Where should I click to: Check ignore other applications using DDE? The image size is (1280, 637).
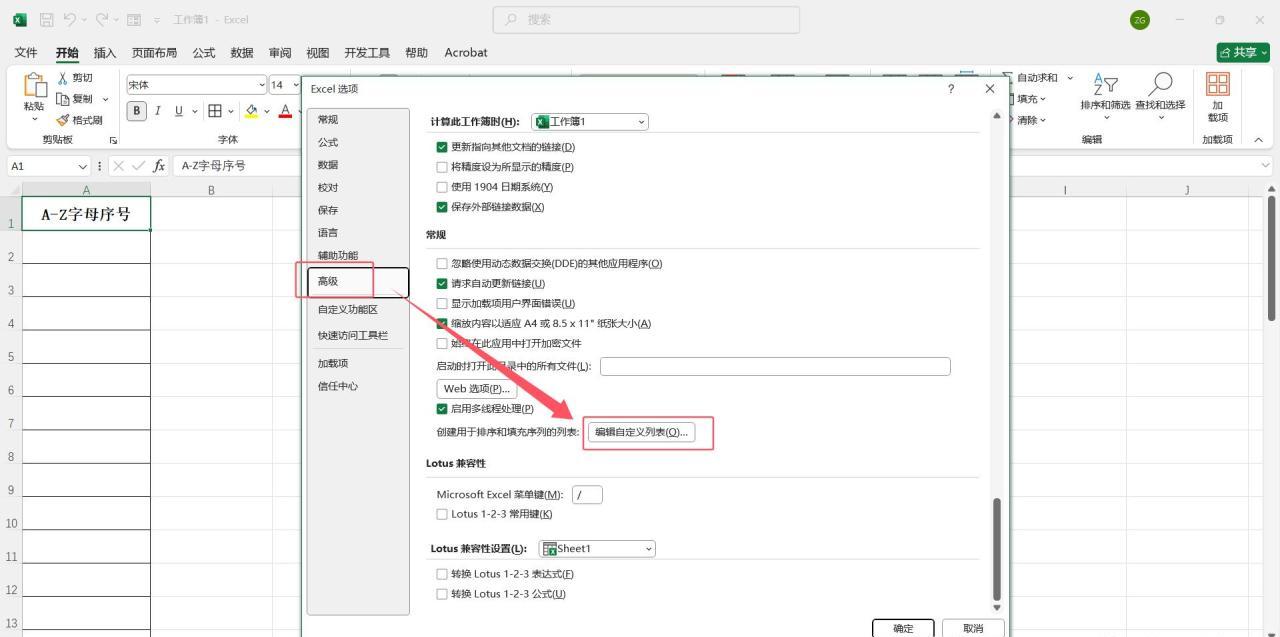coord(442,264)
